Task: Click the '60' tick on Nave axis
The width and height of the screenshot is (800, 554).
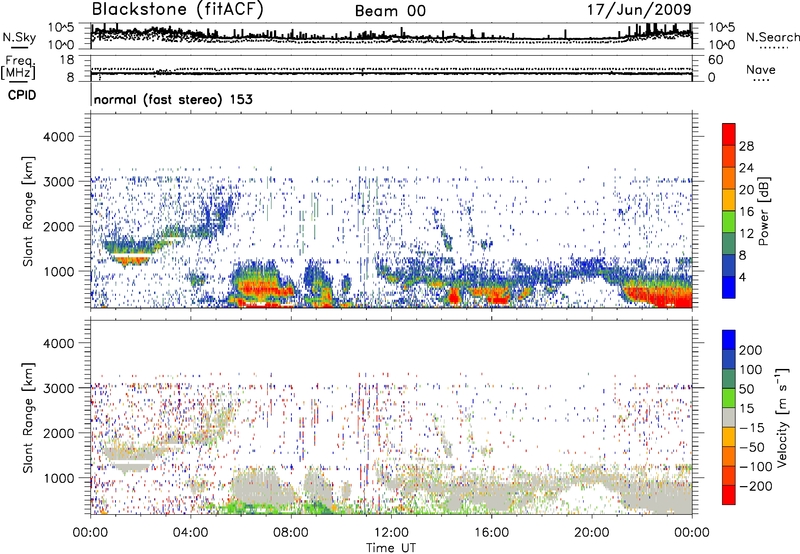Action: click(716, 60)
